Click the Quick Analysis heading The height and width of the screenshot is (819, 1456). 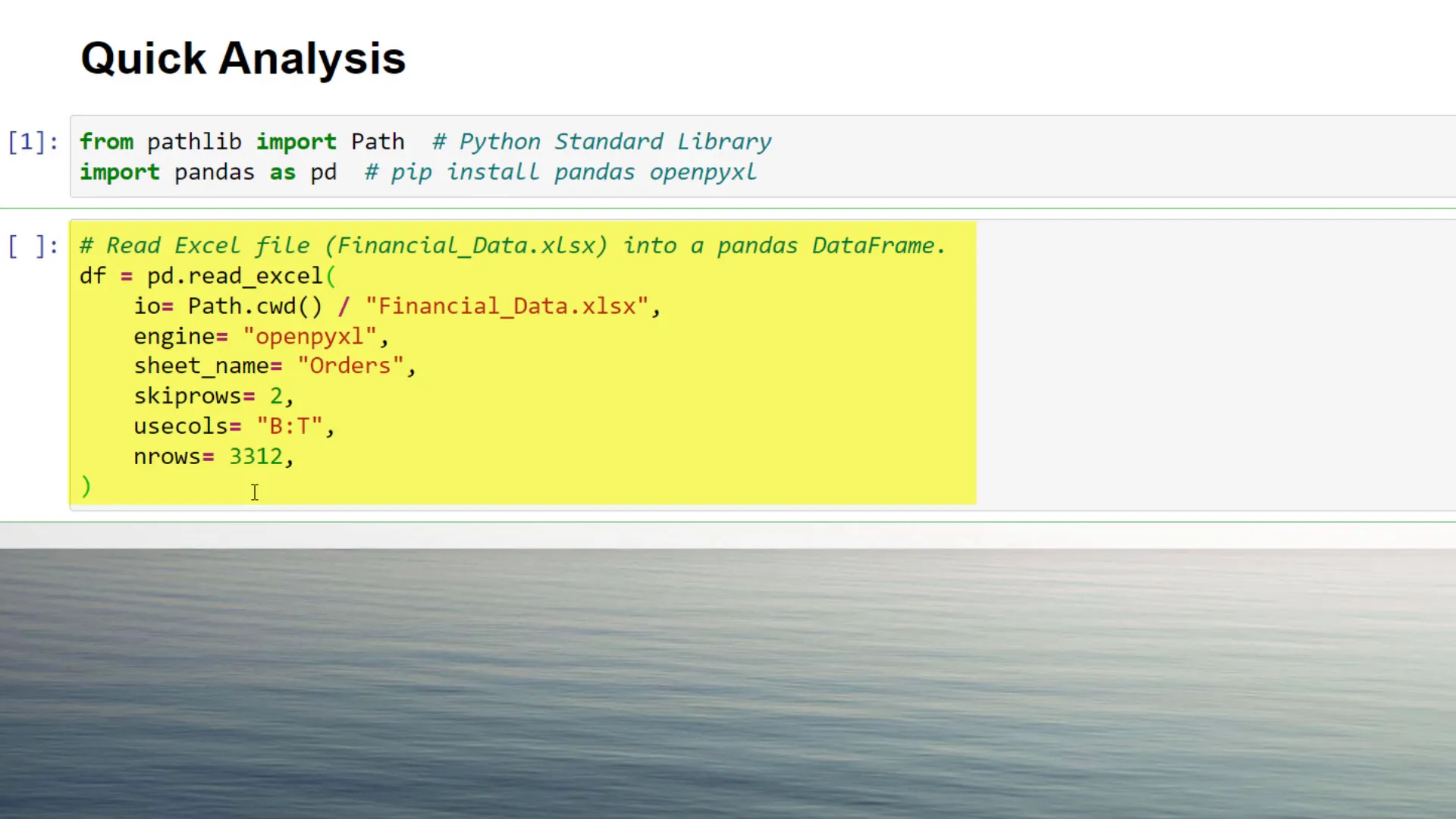pos(243,58)
